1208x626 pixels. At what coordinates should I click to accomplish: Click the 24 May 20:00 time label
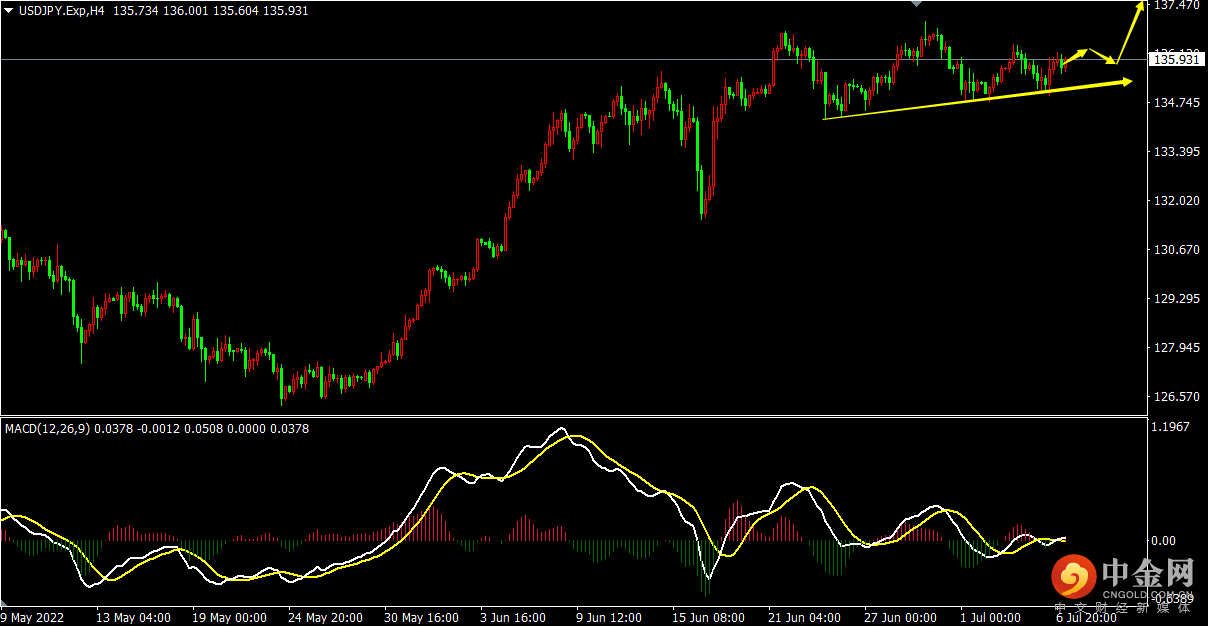coord(325,618)
